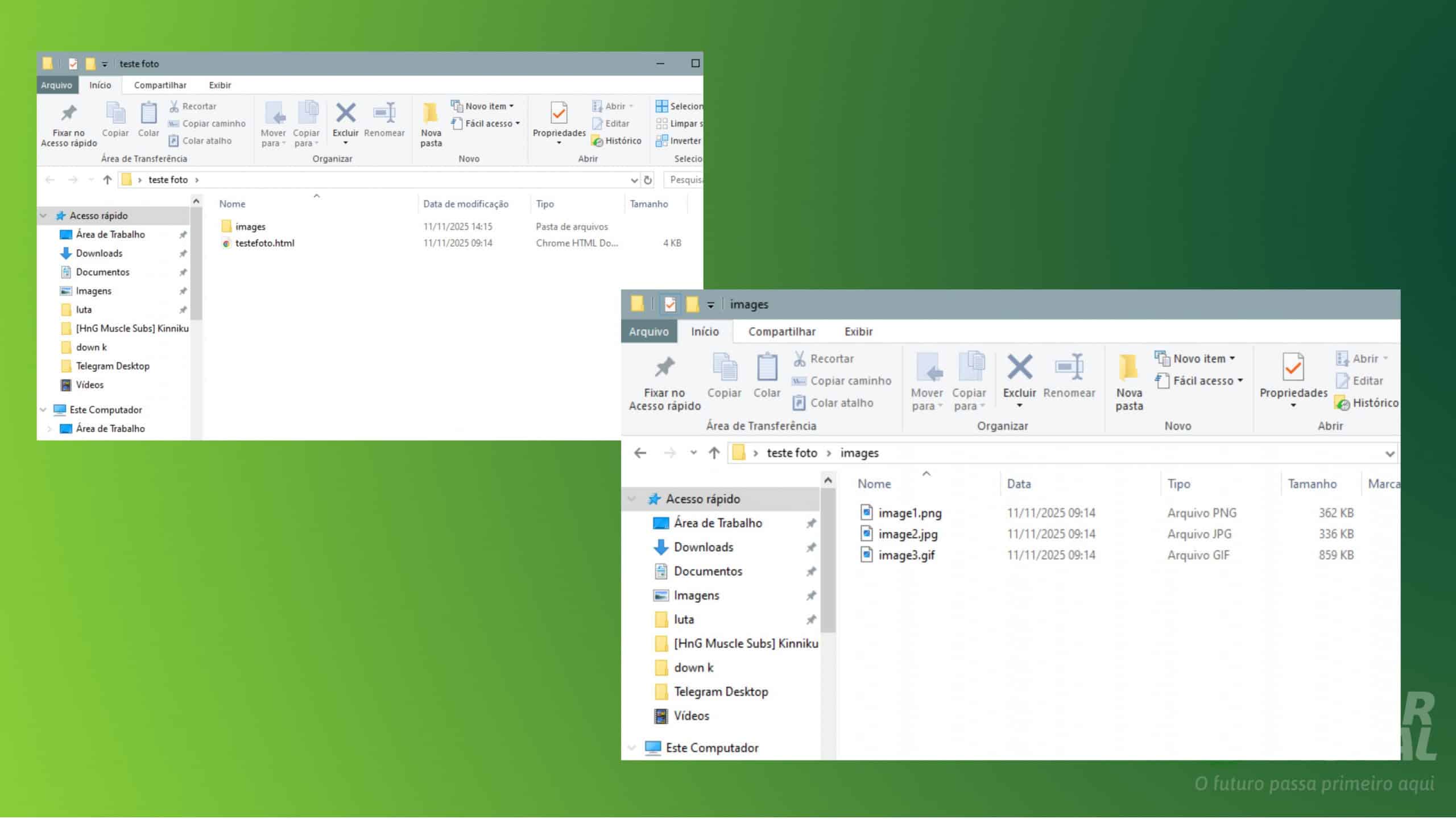Click Recortar scissors in images window
1456x819 pixels.
tap(800, 358)
